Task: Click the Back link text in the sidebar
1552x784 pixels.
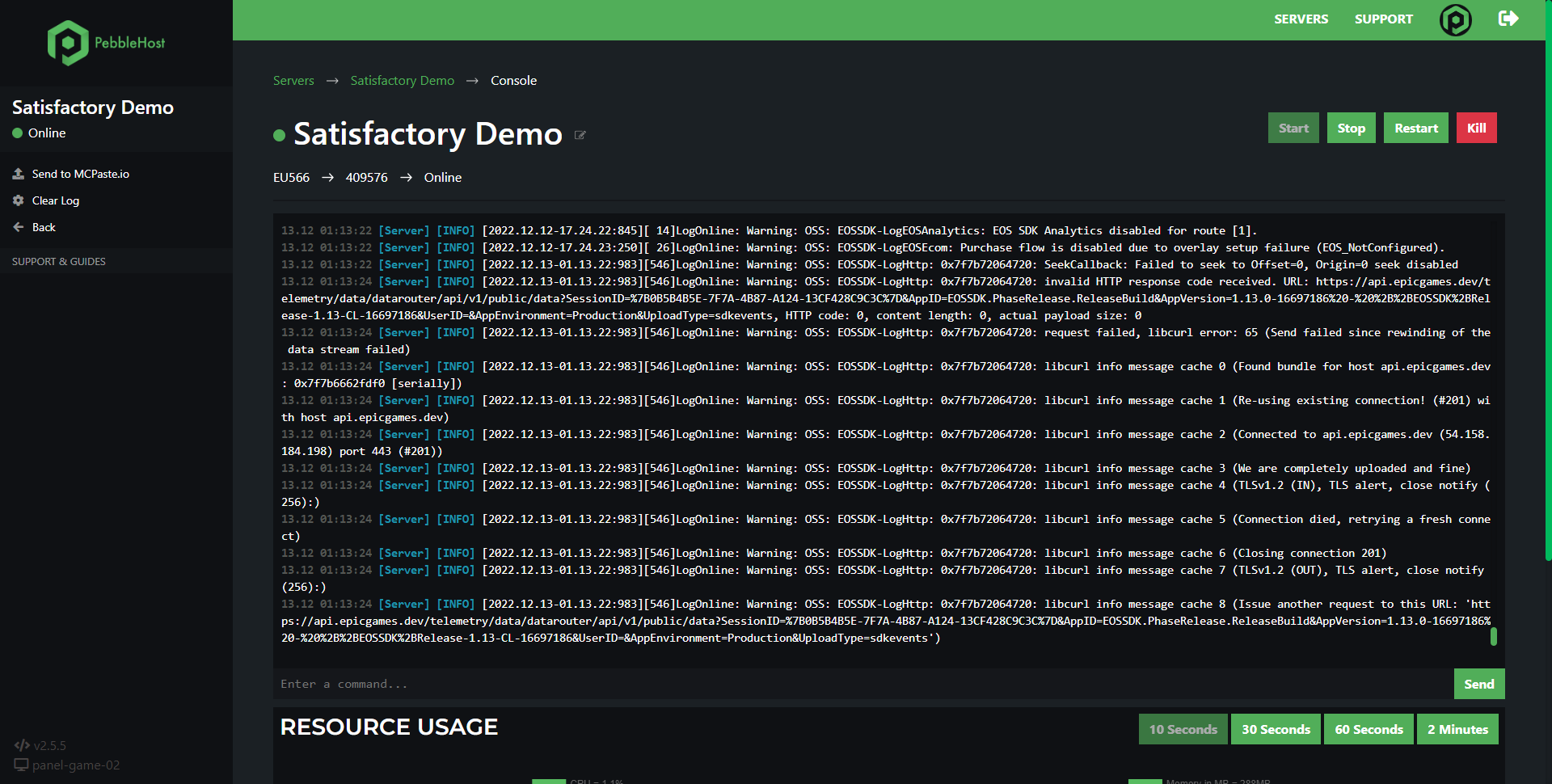Action: click(x=44, y=227)
